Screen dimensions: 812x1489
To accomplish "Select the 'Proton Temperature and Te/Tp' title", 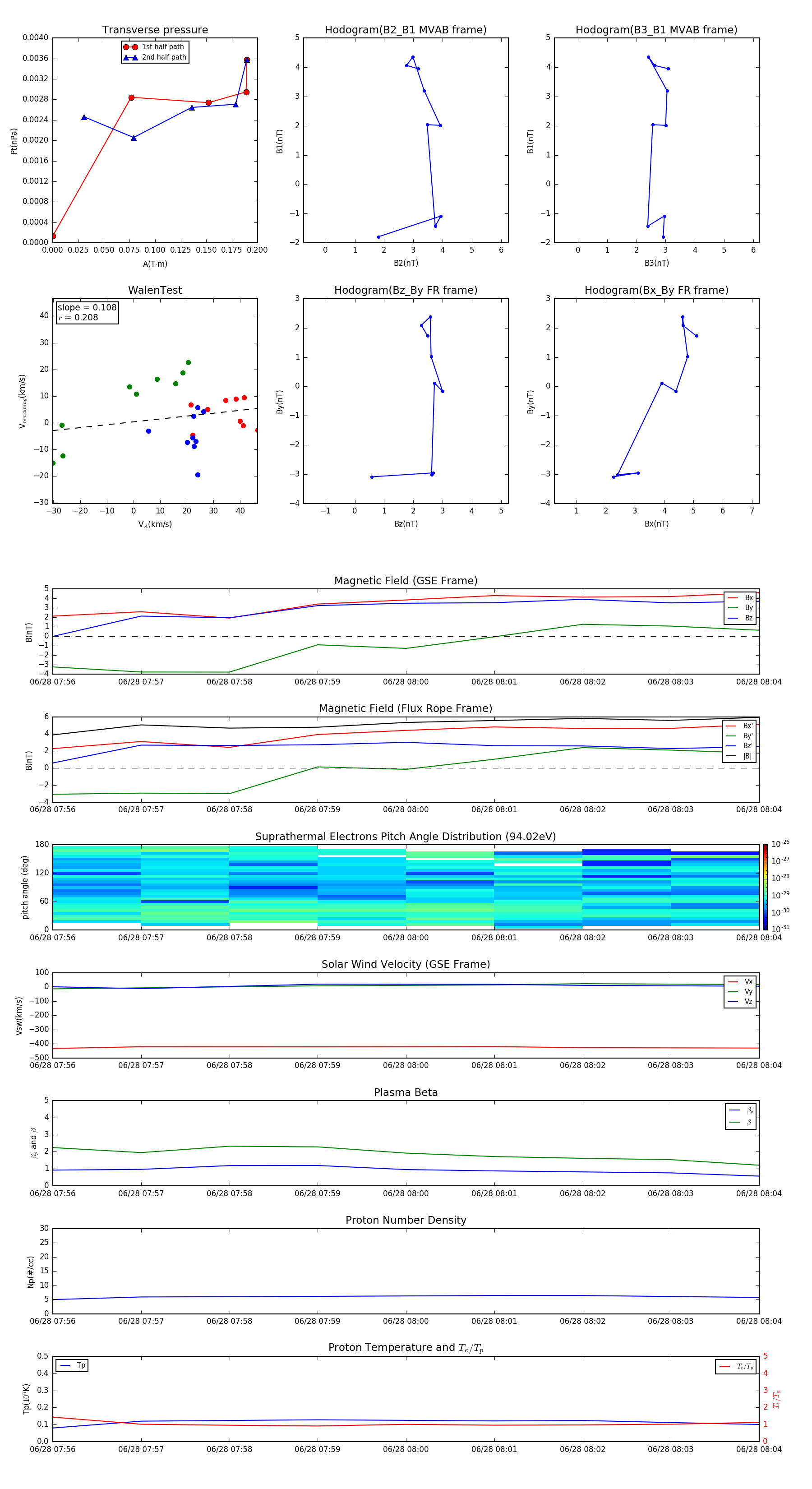I will [406, 1348].
